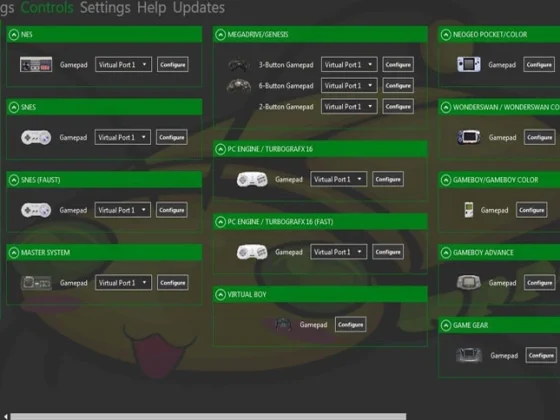Configure the Game Gear gamepad

click(x=541, y=355)
